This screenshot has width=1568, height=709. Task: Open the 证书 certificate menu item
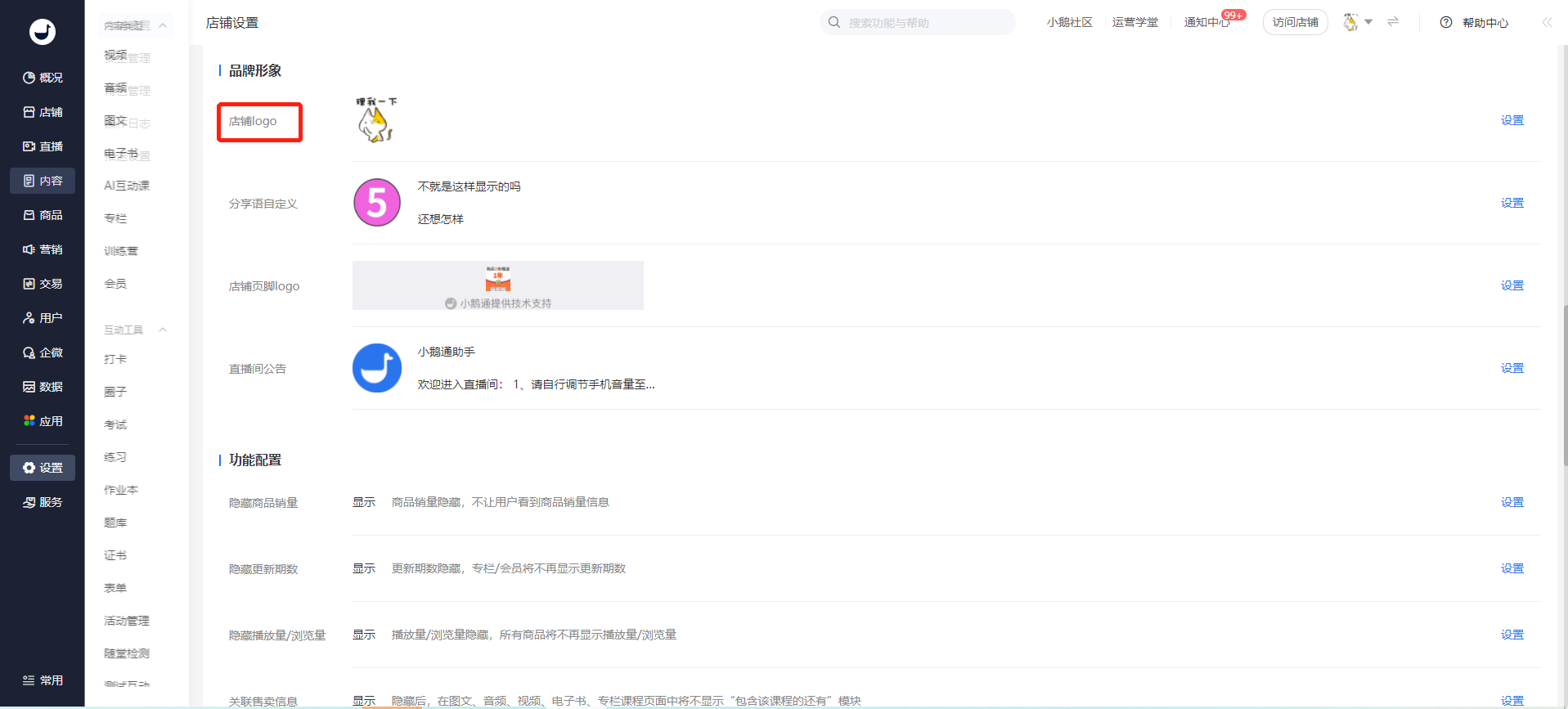pos(115,555)
